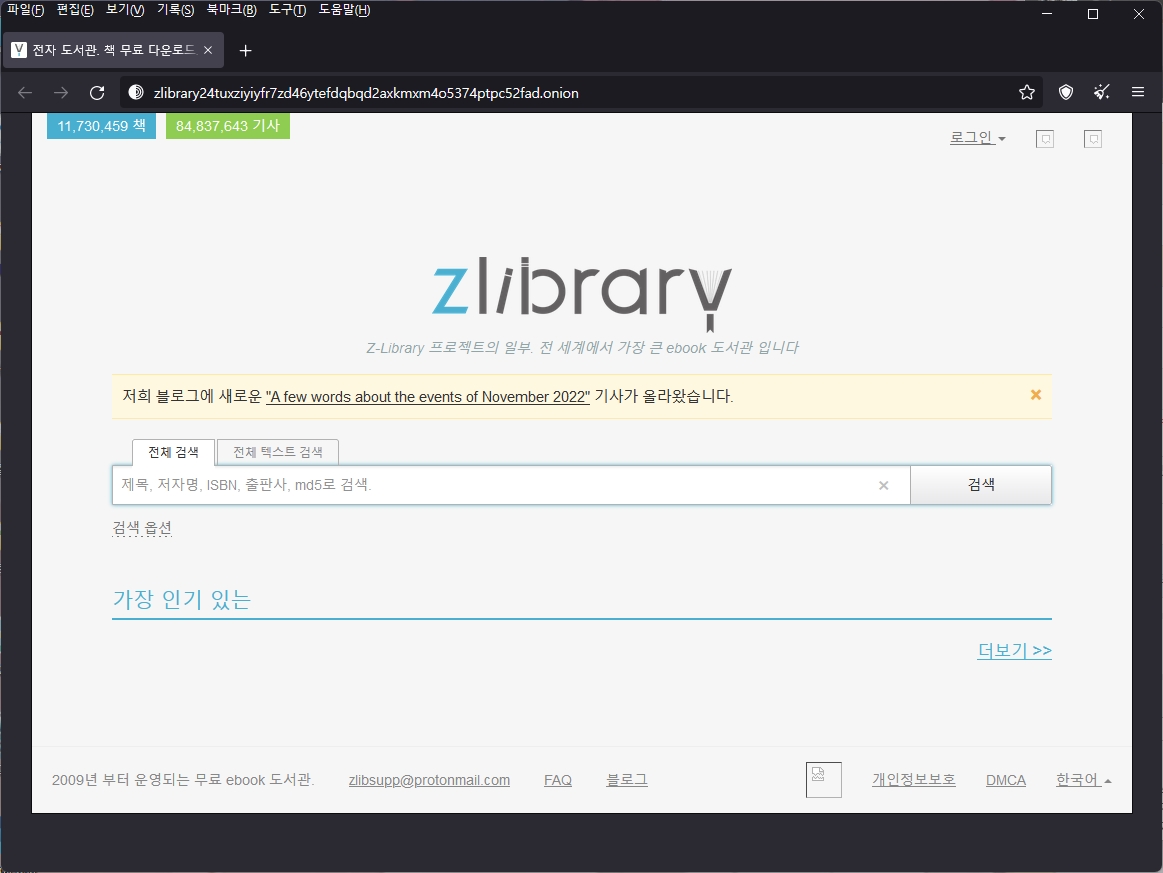Open the 개인정보보호 privacy link
Screen dimensions: 1163x873
pyautogui.click(x=914, y=780)
